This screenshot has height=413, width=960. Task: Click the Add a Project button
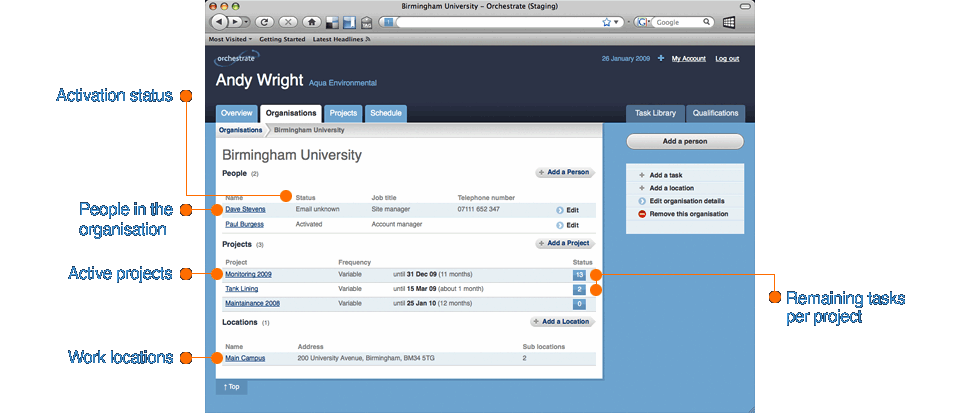[565, 243]
